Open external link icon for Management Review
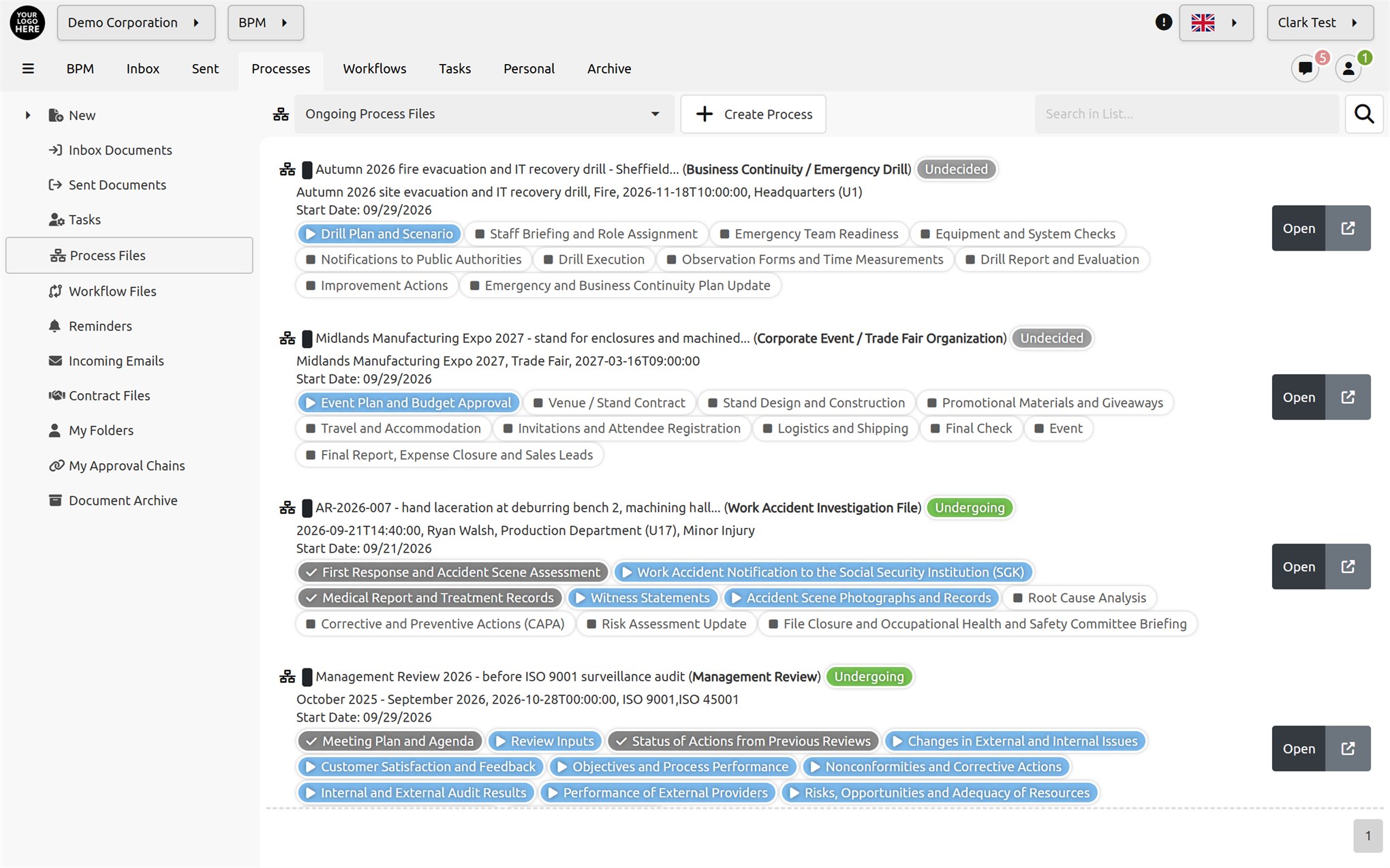 [1348, 749]
